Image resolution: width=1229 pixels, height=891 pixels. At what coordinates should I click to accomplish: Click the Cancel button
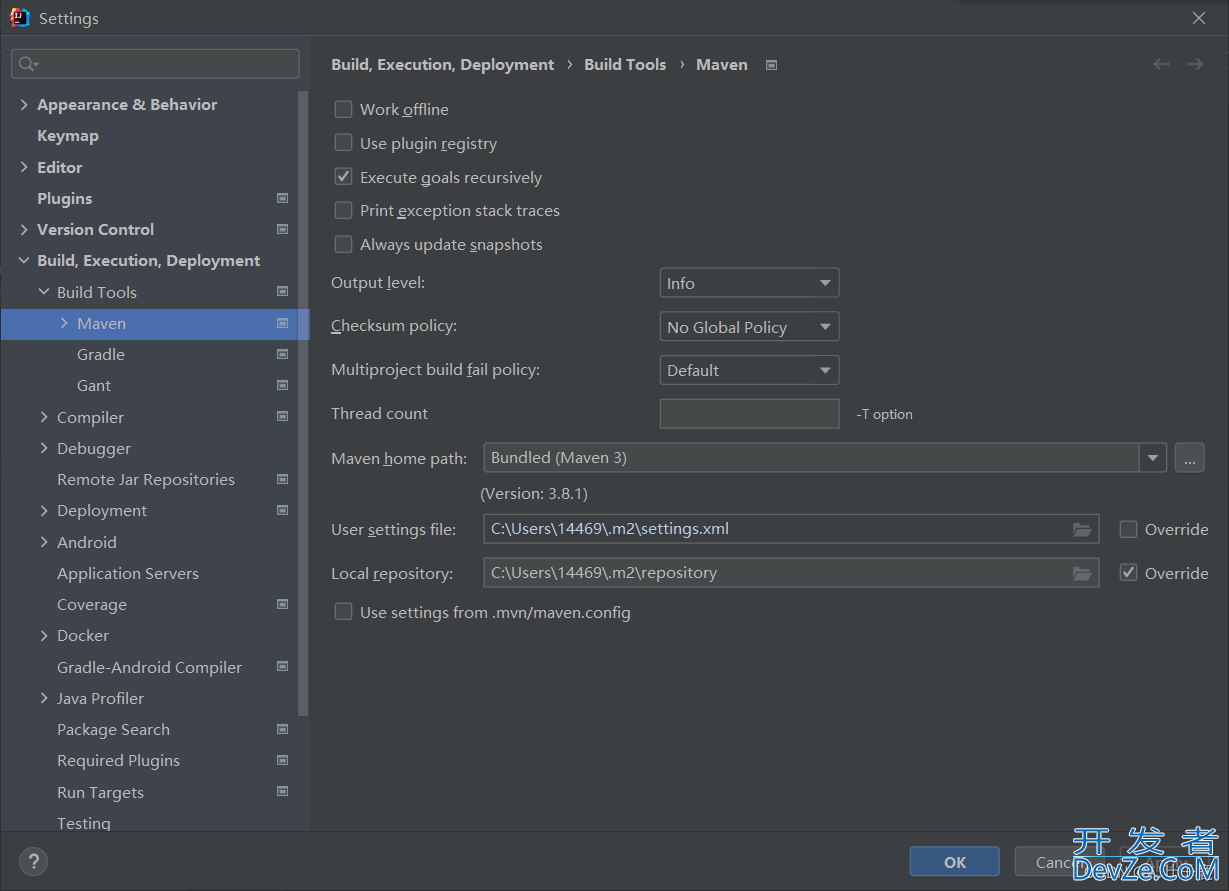coord(1060,862)
